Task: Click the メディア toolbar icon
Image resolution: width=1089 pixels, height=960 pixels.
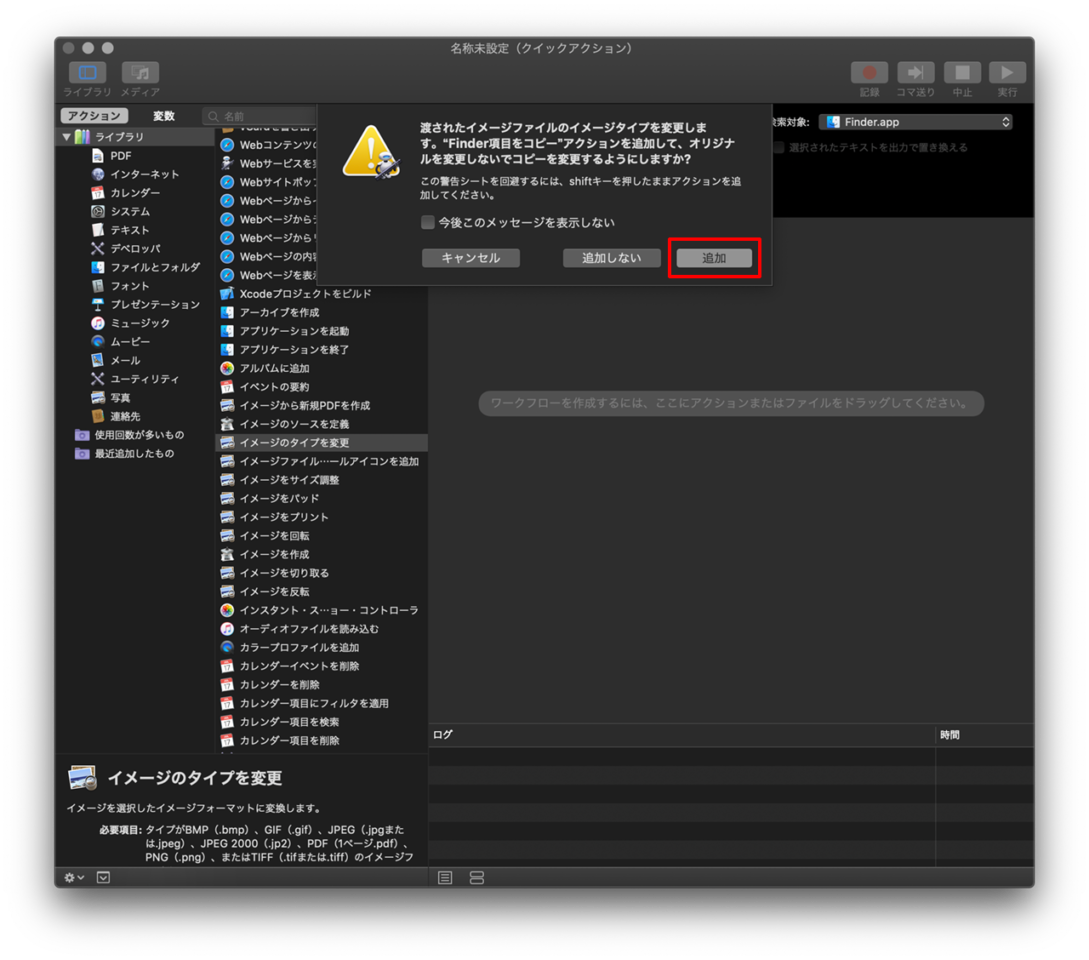Action: point(140,73)
